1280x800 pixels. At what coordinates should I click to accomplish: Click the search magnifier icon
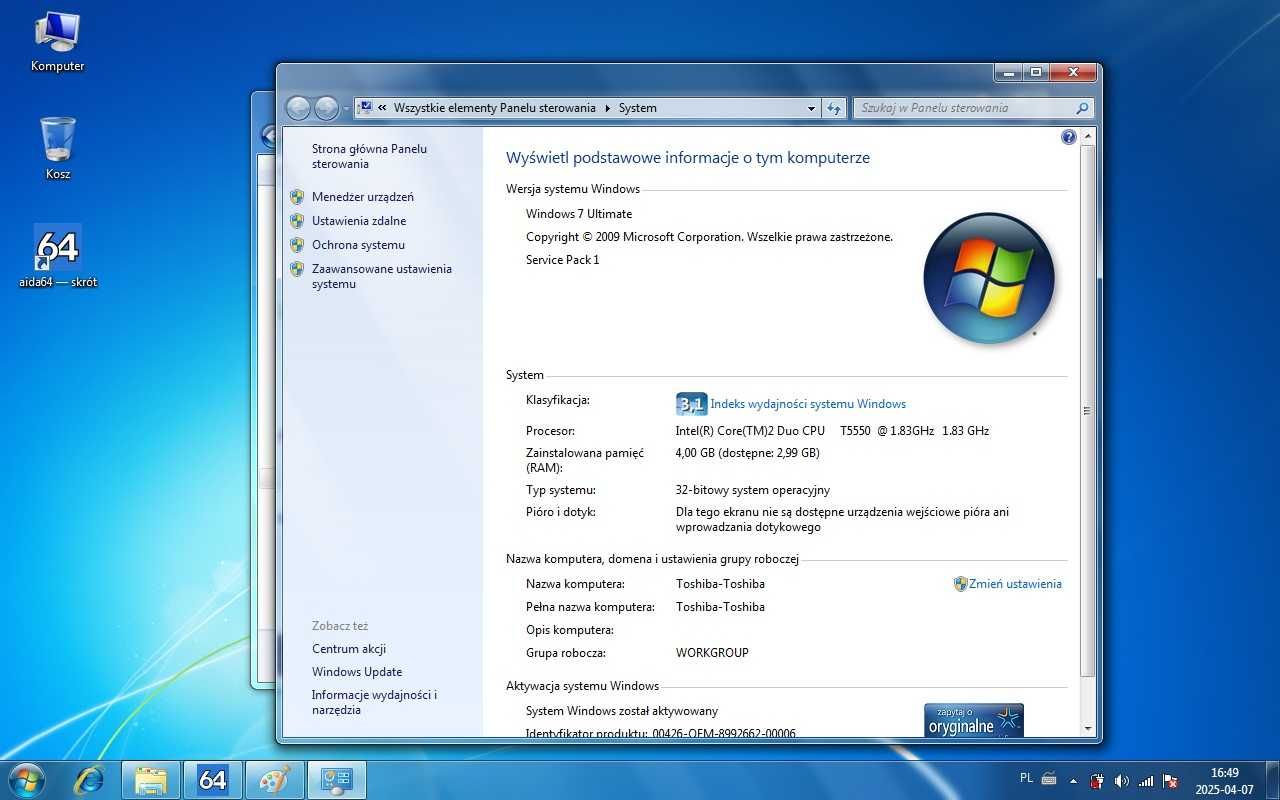click(1082, 108)
